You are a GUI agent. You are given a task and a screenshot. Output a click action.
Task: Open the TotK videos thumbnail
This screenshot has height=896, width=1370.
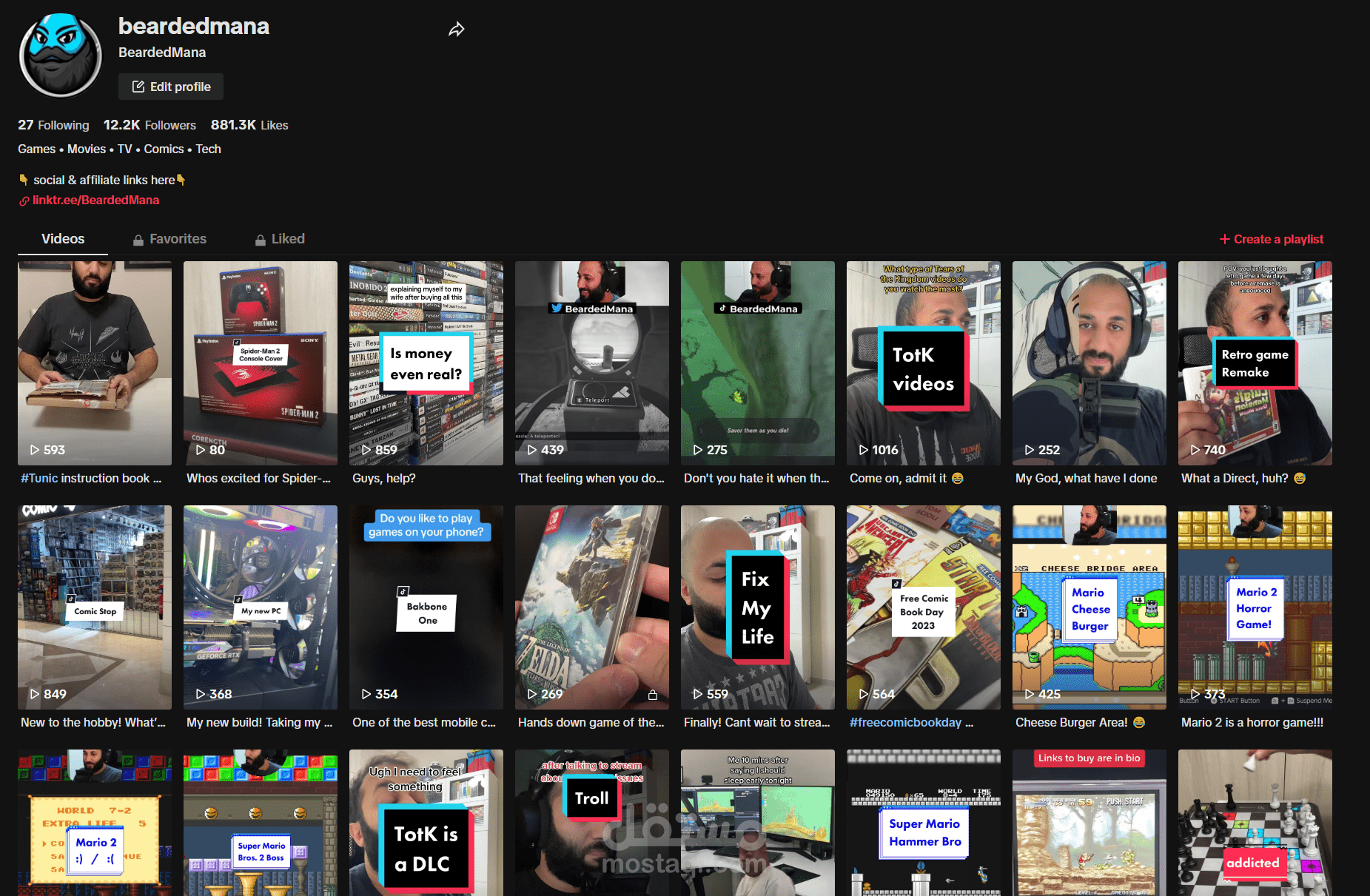click(924, 363)
